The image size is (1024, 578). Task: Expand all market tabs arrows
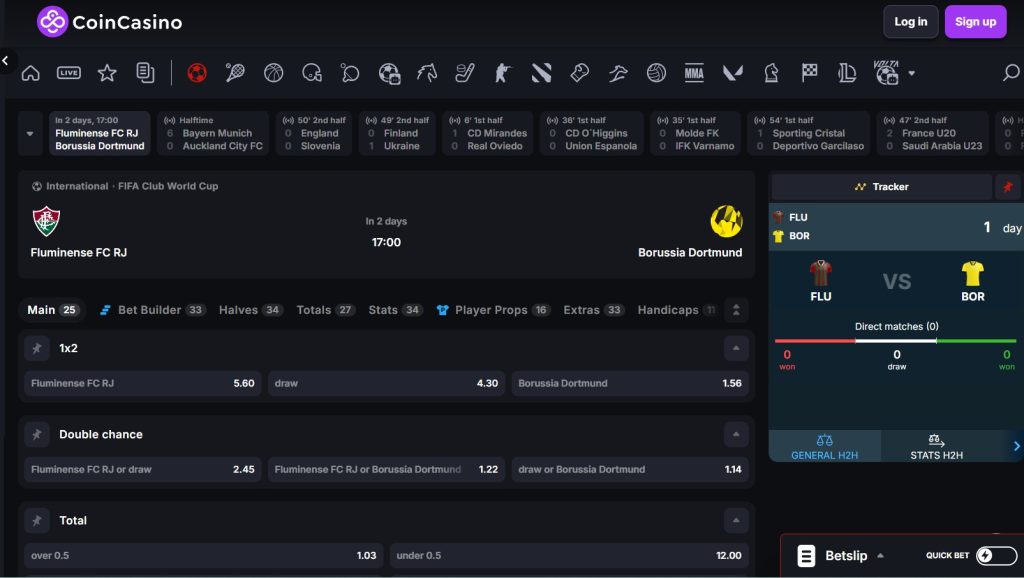(736, 310)
